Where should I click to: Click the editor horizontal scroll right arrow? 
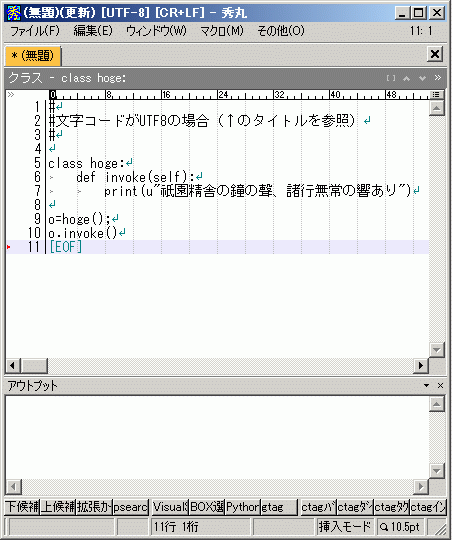(421, 365)
